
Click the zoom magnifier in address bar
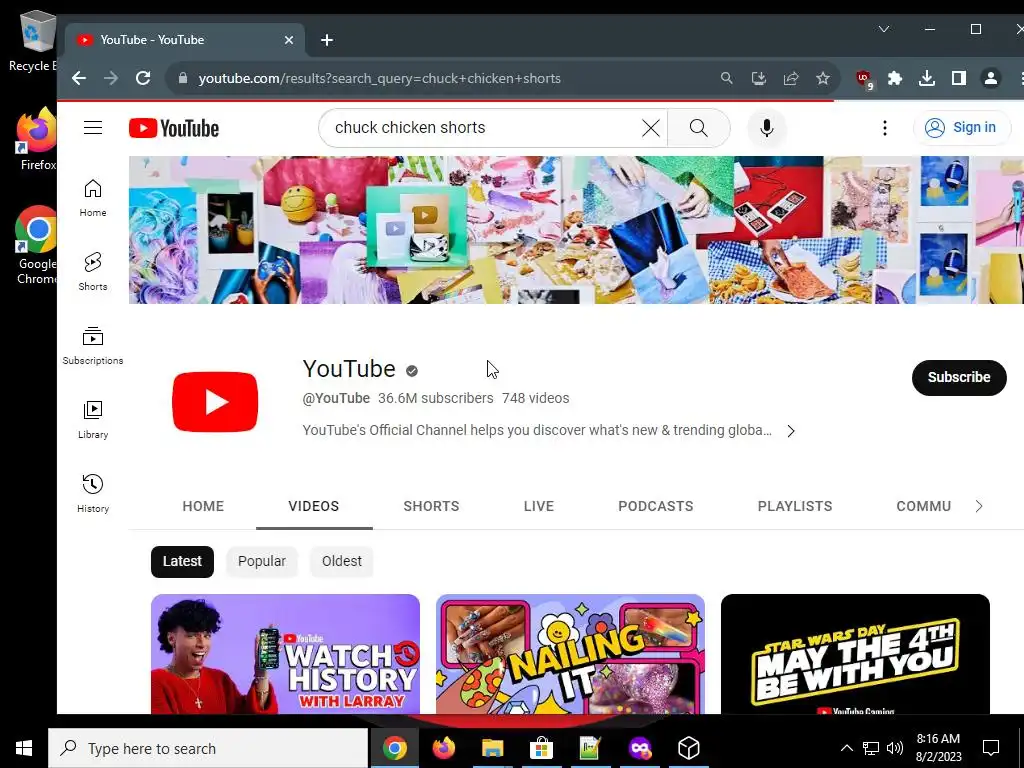(x=726, y=78)
